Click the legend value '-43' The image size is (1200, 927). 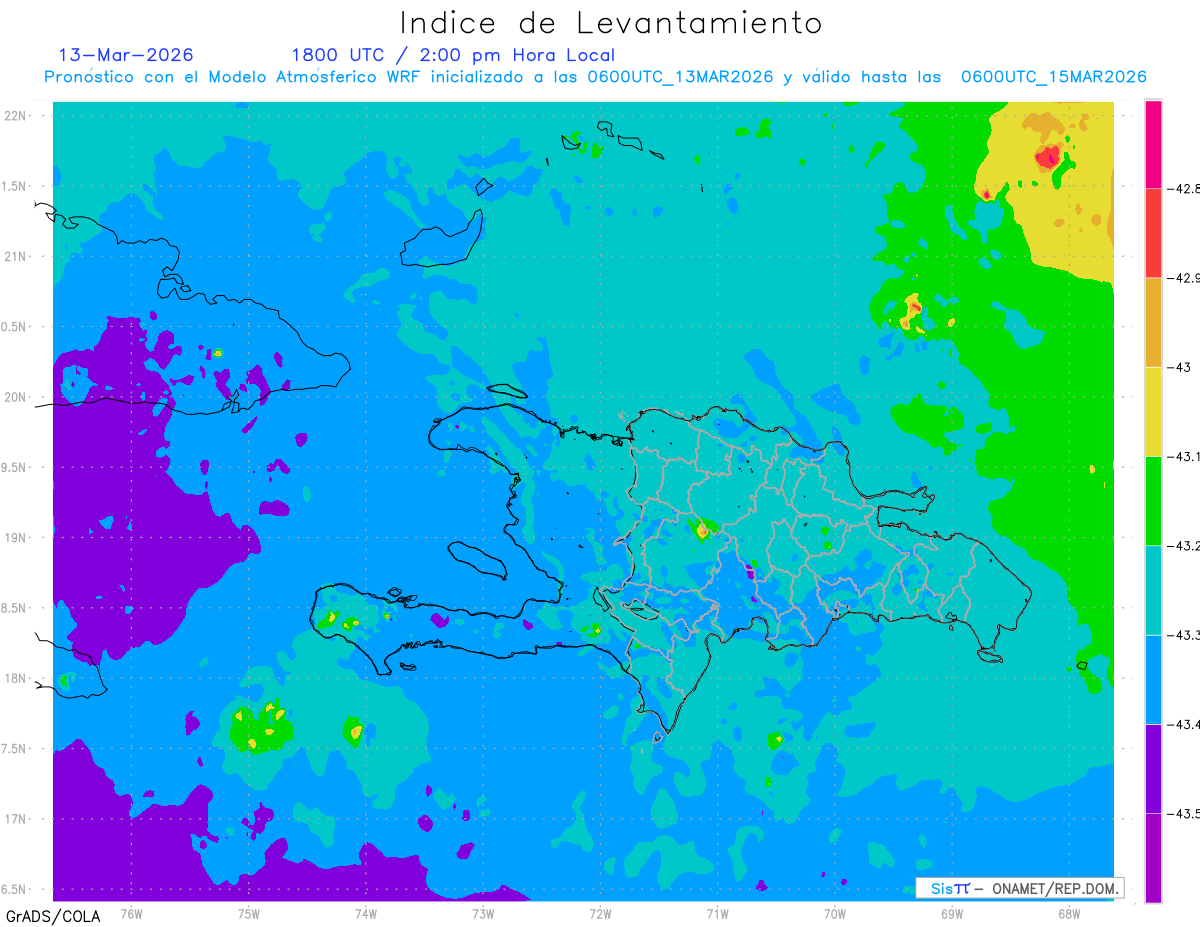tap(1178, 367)
